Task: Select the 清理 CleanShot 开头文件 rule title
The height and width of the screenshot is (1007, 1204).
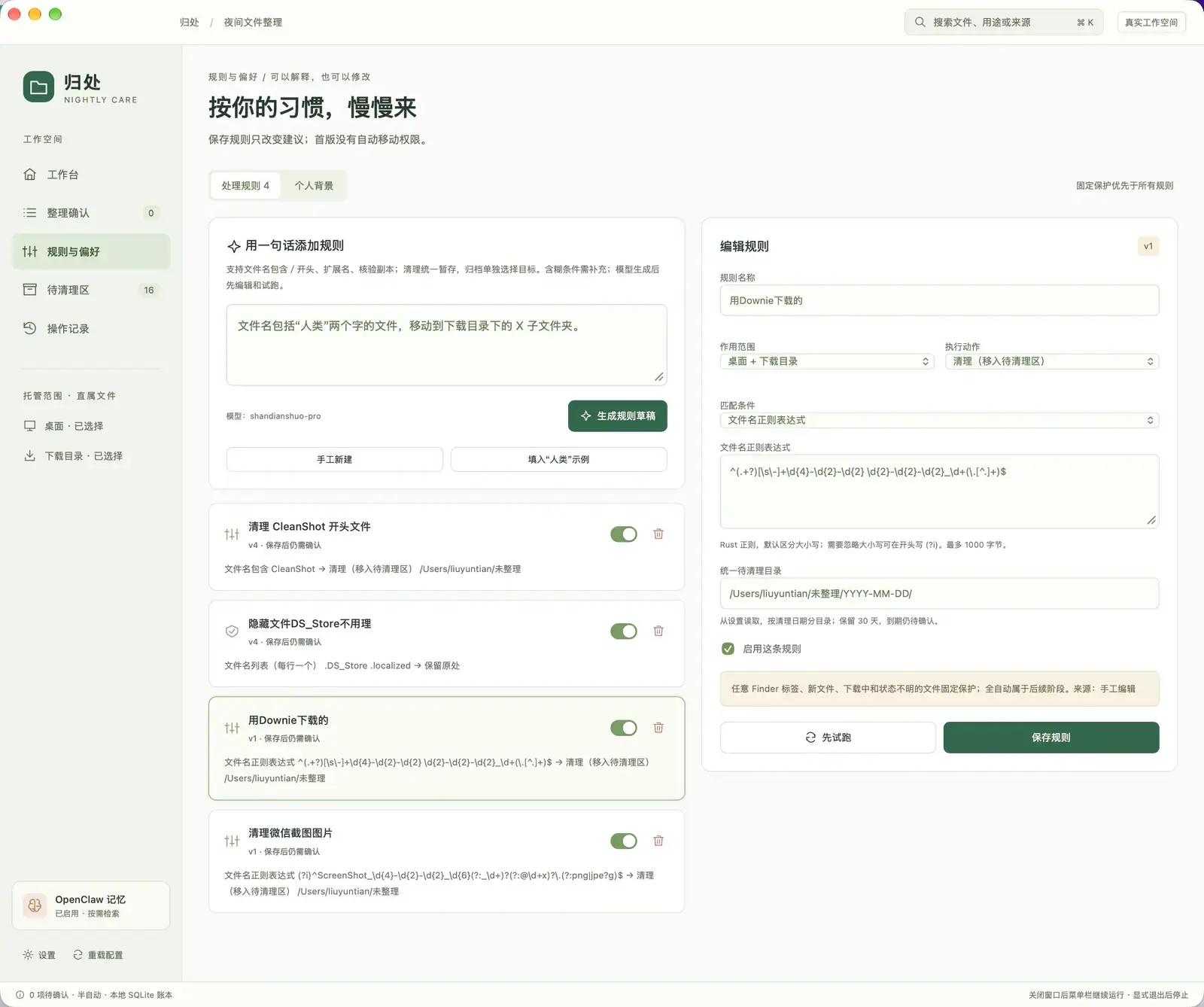Action: coord(309,527)
